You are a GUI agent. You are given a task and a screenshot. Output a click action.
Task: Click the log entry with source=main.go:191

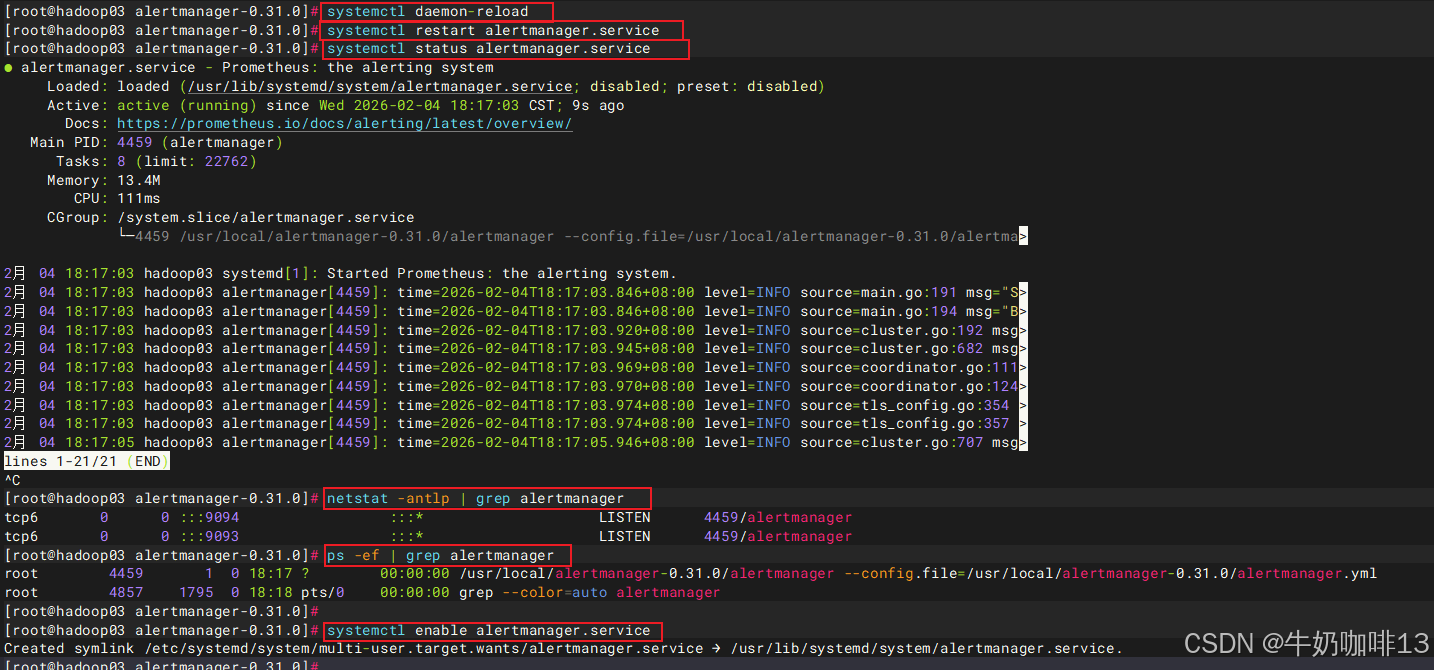515,292
